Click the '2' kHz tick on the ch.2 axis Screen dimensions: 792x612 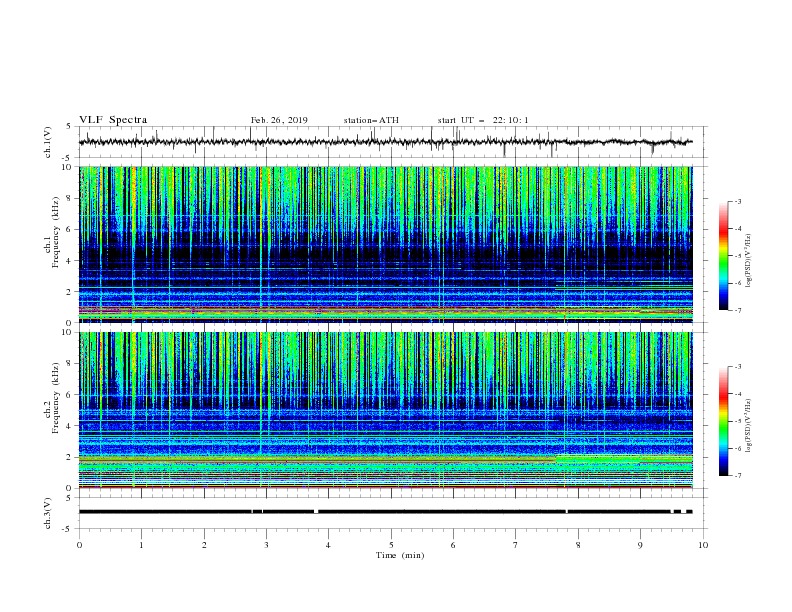tap(69, 457)
